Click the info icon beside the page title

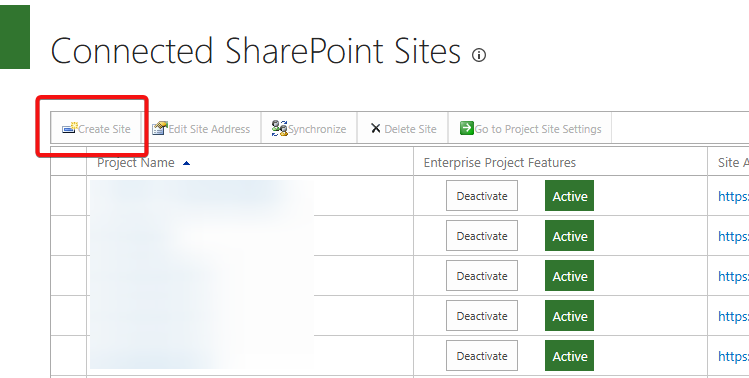pyautogui.click(x=479, y=55)
